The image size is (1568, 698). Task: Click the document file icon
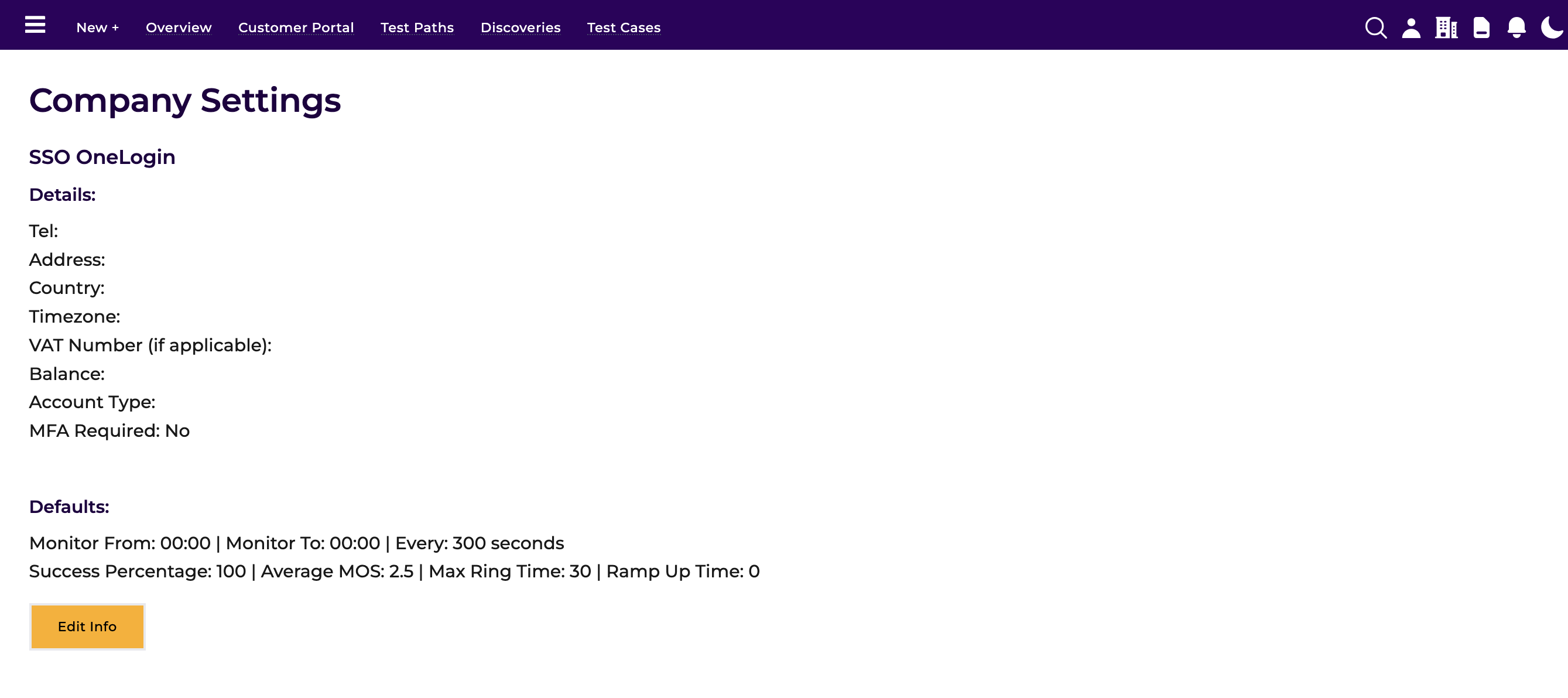(1481, 28)
